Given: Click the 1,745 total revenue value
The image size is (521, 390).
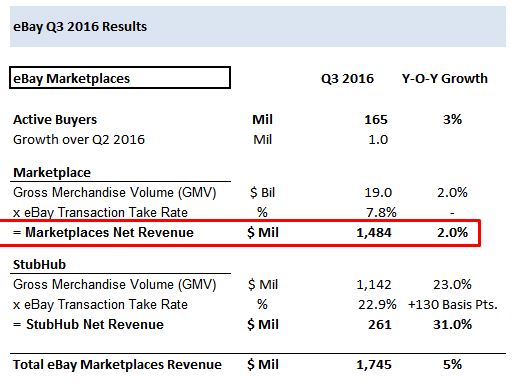Looking at the screenshot, I should 374,365.
